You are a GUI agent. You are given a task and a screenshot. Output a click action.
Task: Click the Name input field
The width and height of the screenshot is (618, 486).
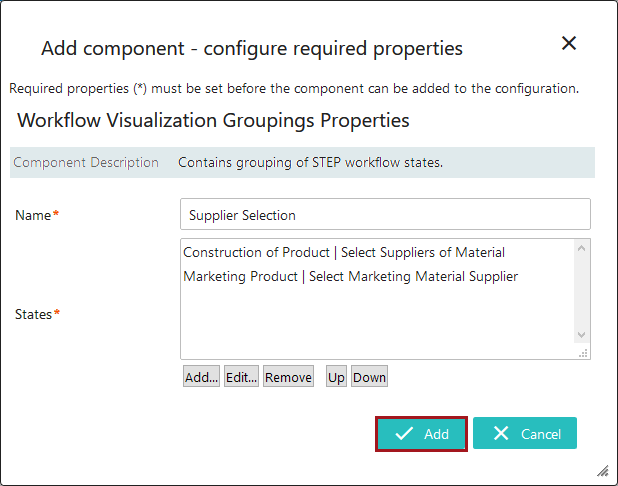click(385, 214)
